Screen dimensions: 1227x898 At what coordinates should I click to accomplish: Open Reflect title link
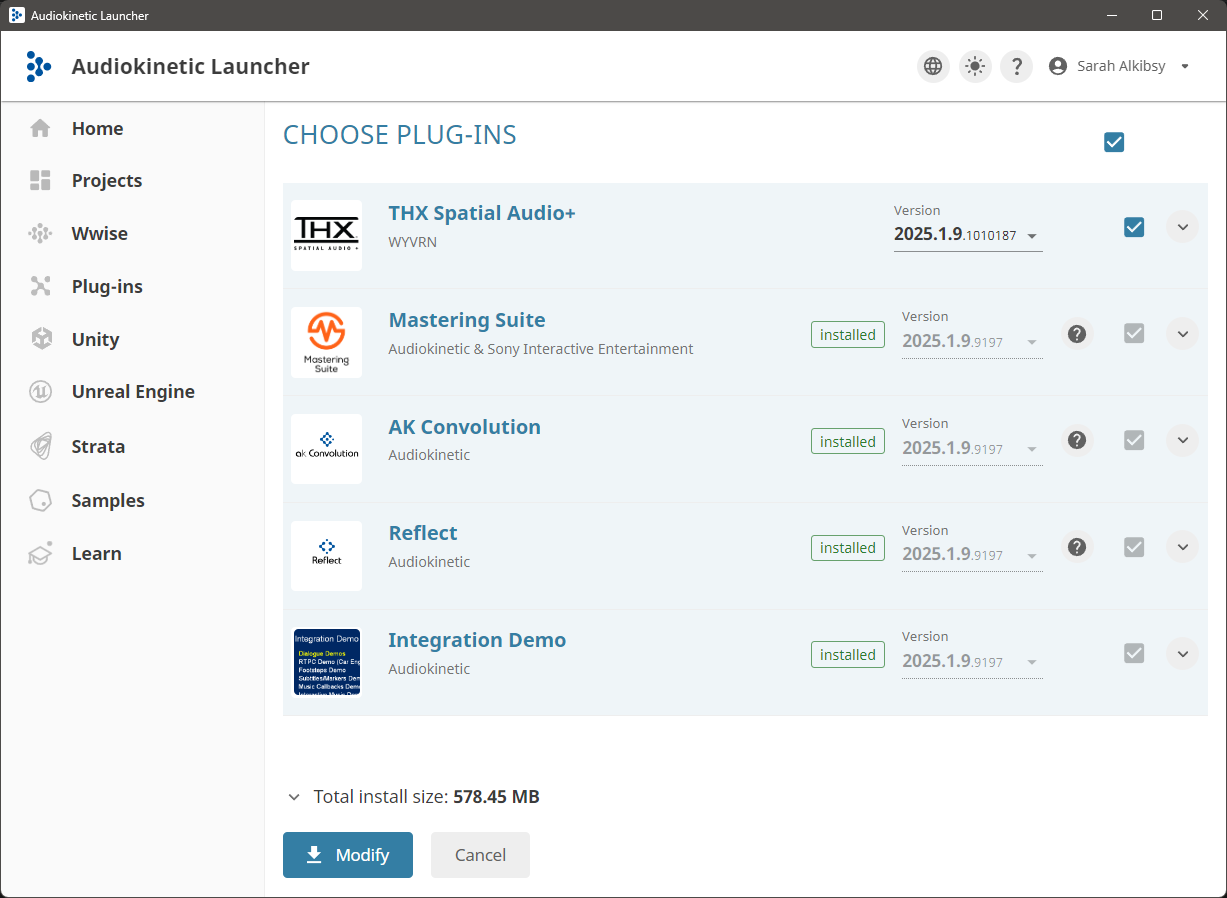click(x=423, y=533)
